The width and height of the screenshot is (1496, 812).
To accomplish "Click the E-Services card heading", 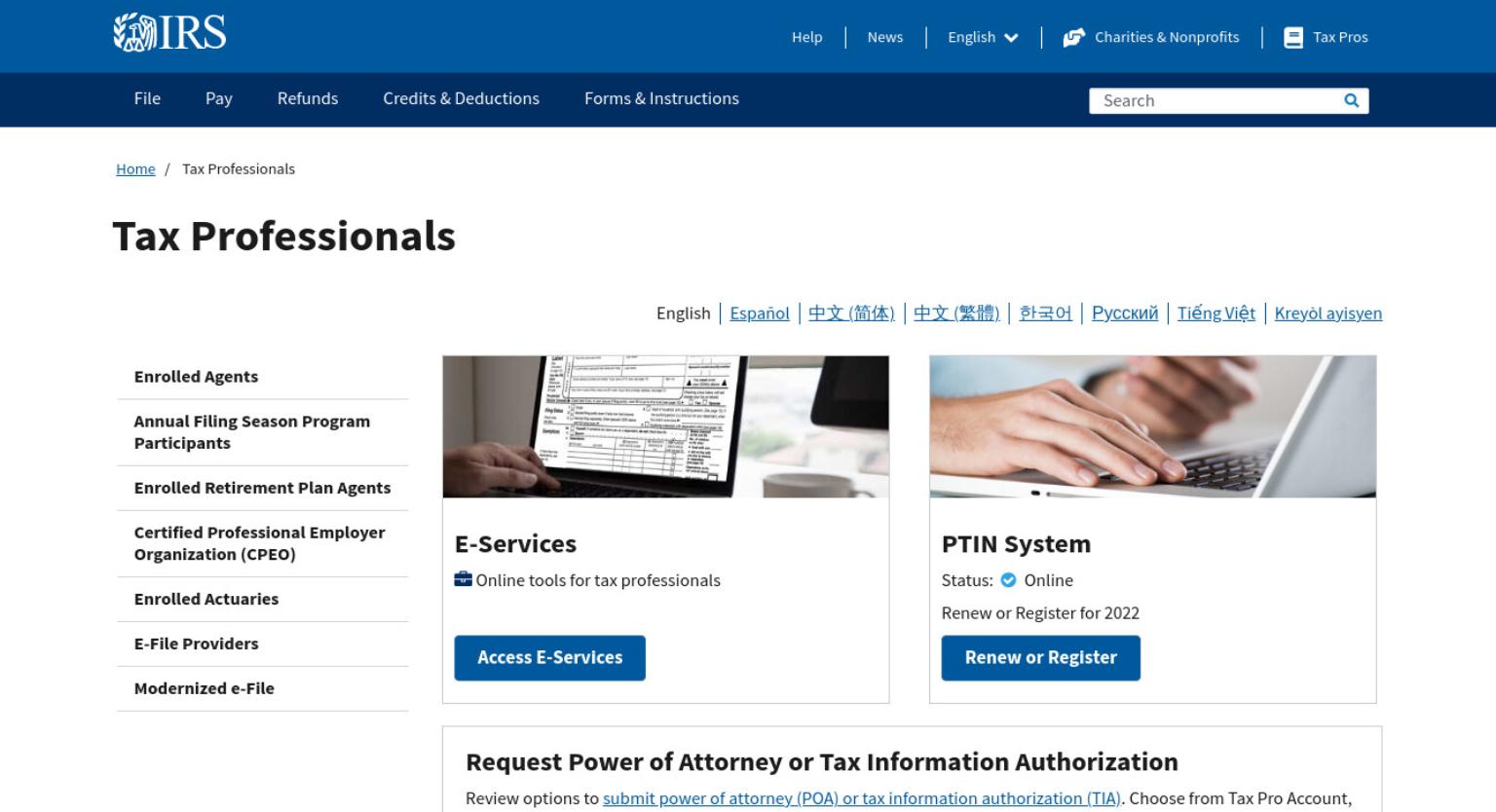I will tap(516, 543).
